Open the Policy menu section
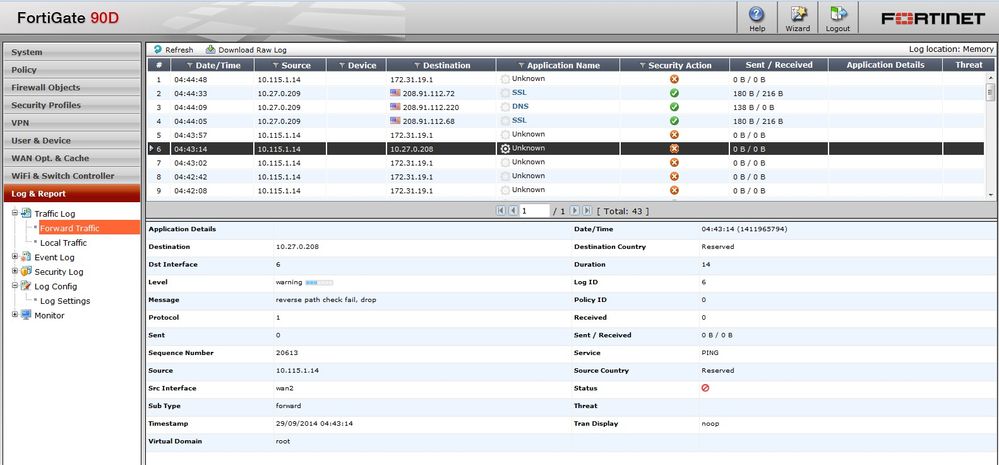 [x=71, y=69]
